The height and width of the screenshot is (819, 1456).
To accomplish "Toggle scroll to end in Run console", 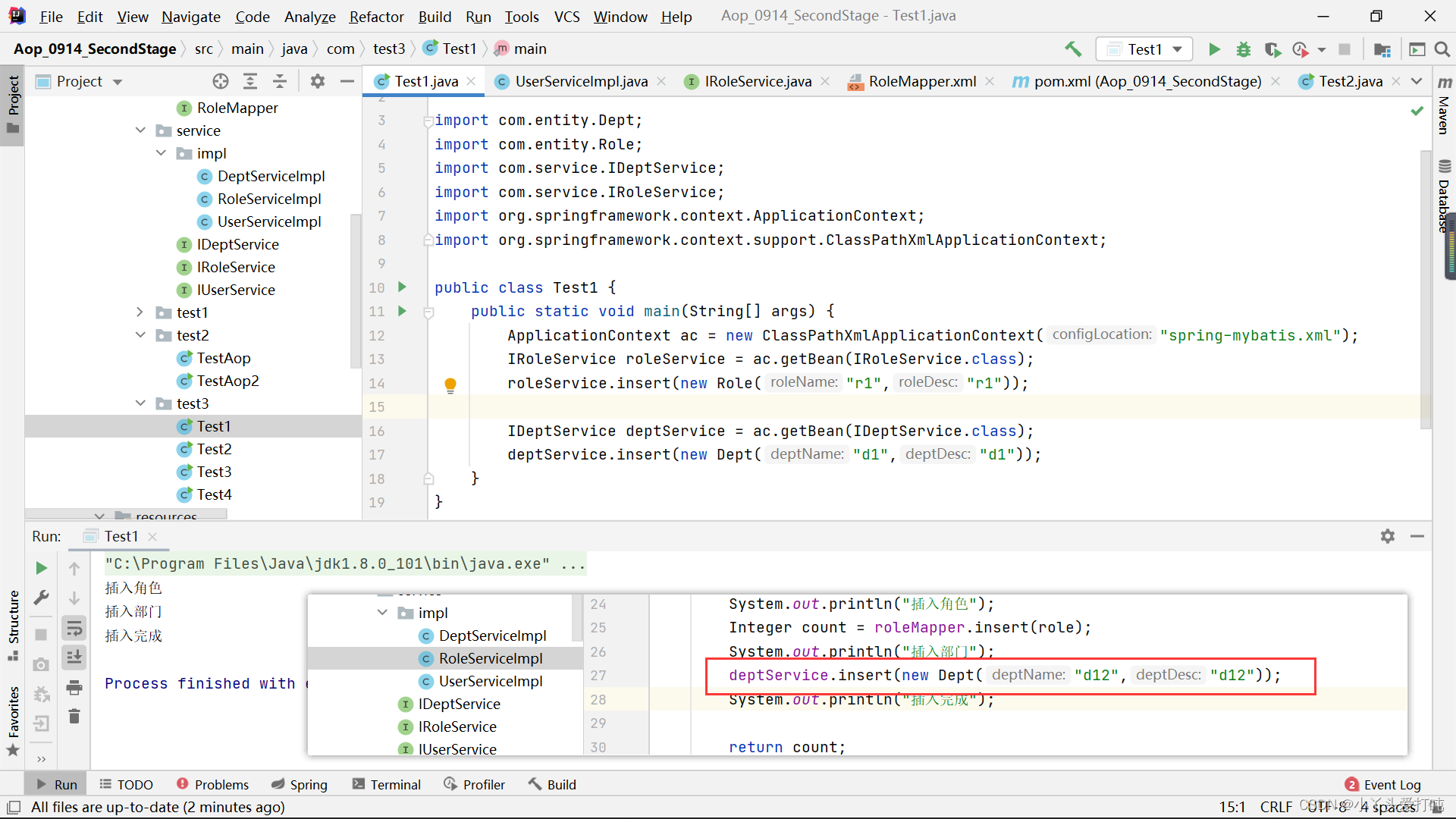I will coord(74,657).
